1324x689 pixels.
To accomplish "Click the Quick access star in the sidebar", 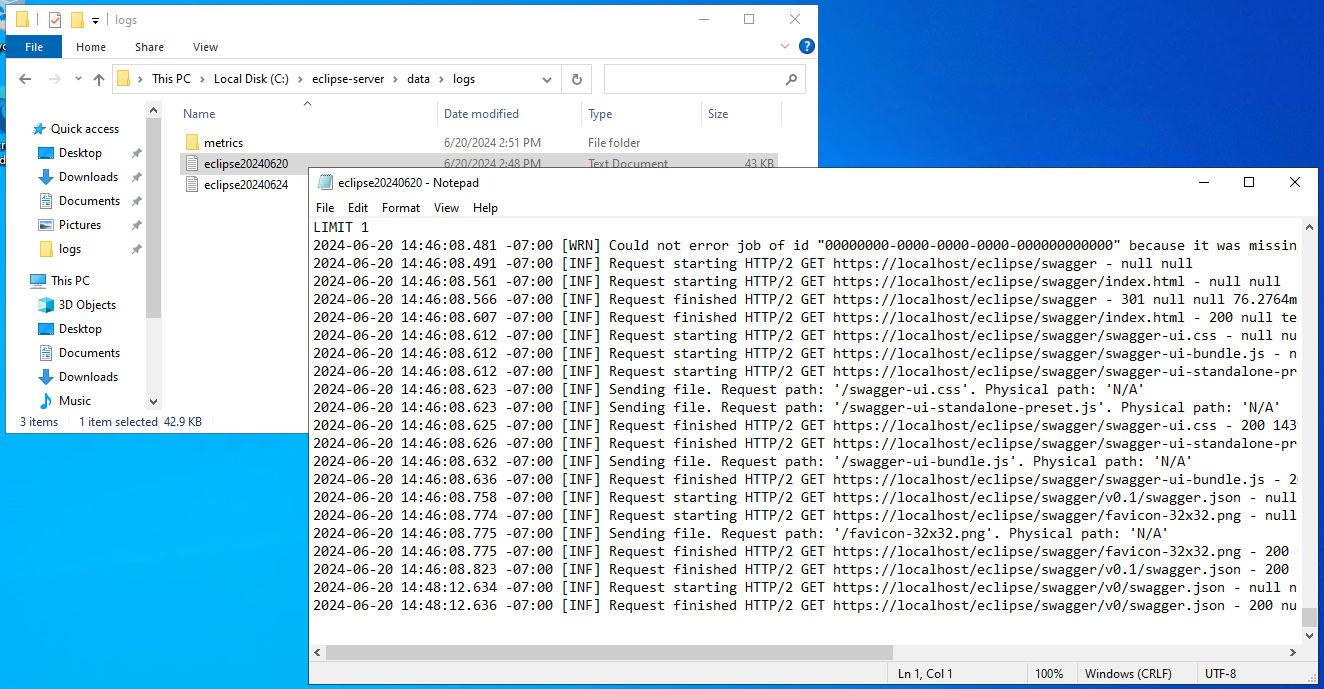I will 39,129.
